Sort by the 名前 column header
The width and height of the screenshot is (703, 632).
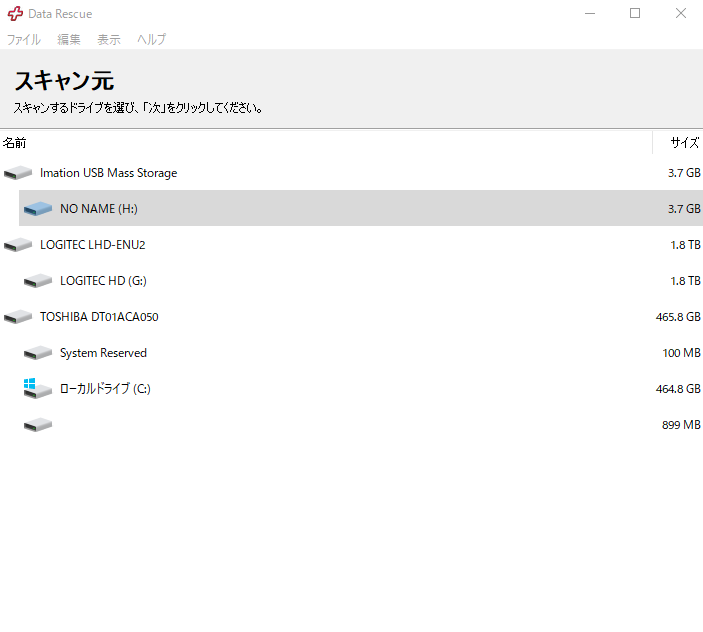click(15, 143)
